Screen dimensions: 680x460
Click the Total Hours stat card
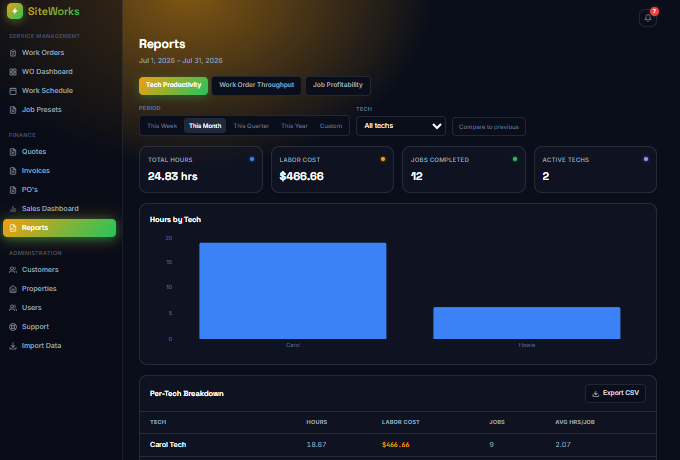point(201,170)
